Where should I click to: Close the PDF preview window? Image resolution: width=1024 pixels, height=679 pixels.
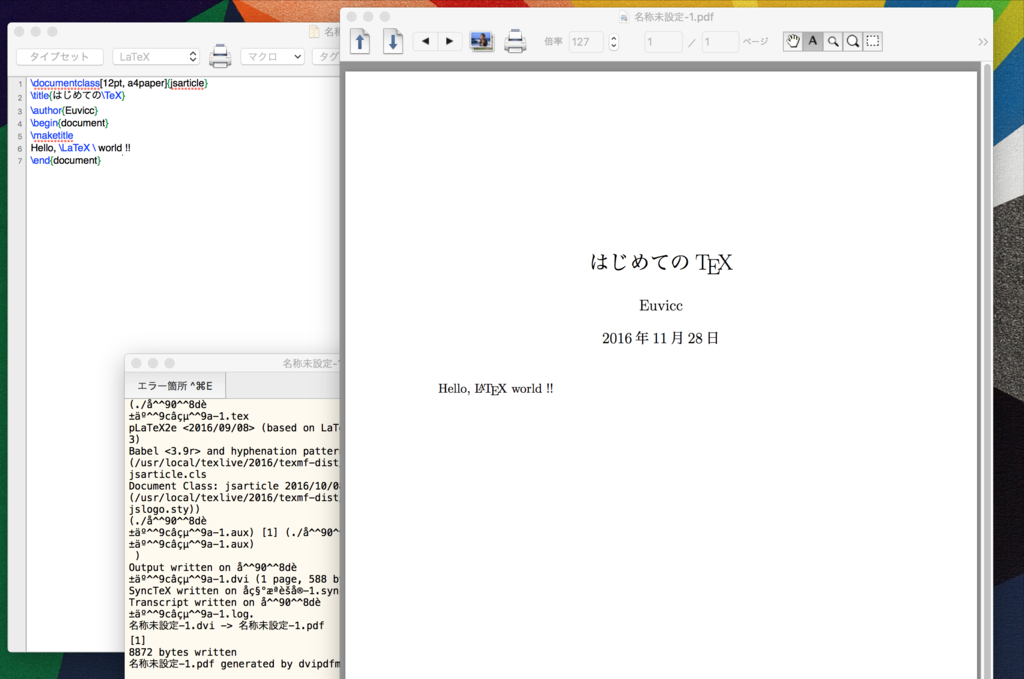tap(352, 17)
